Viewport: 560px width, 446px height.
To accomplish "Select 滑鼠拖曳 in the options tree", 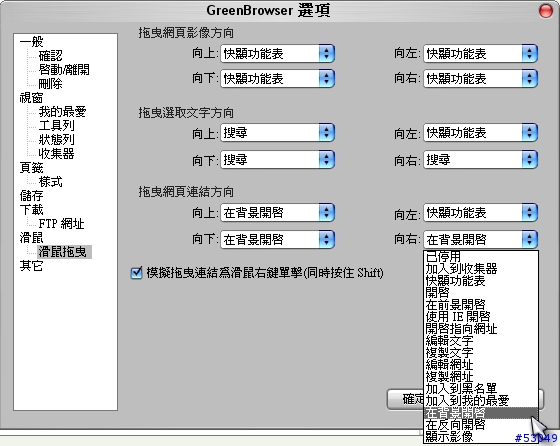I will pos(64,252).
